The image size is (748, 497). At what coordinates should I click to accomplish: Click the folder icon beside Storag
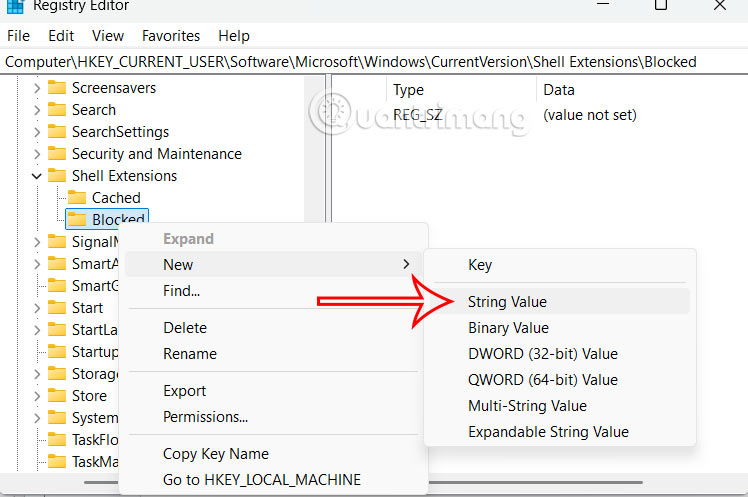pyautogui.click(x=57, y=373)
